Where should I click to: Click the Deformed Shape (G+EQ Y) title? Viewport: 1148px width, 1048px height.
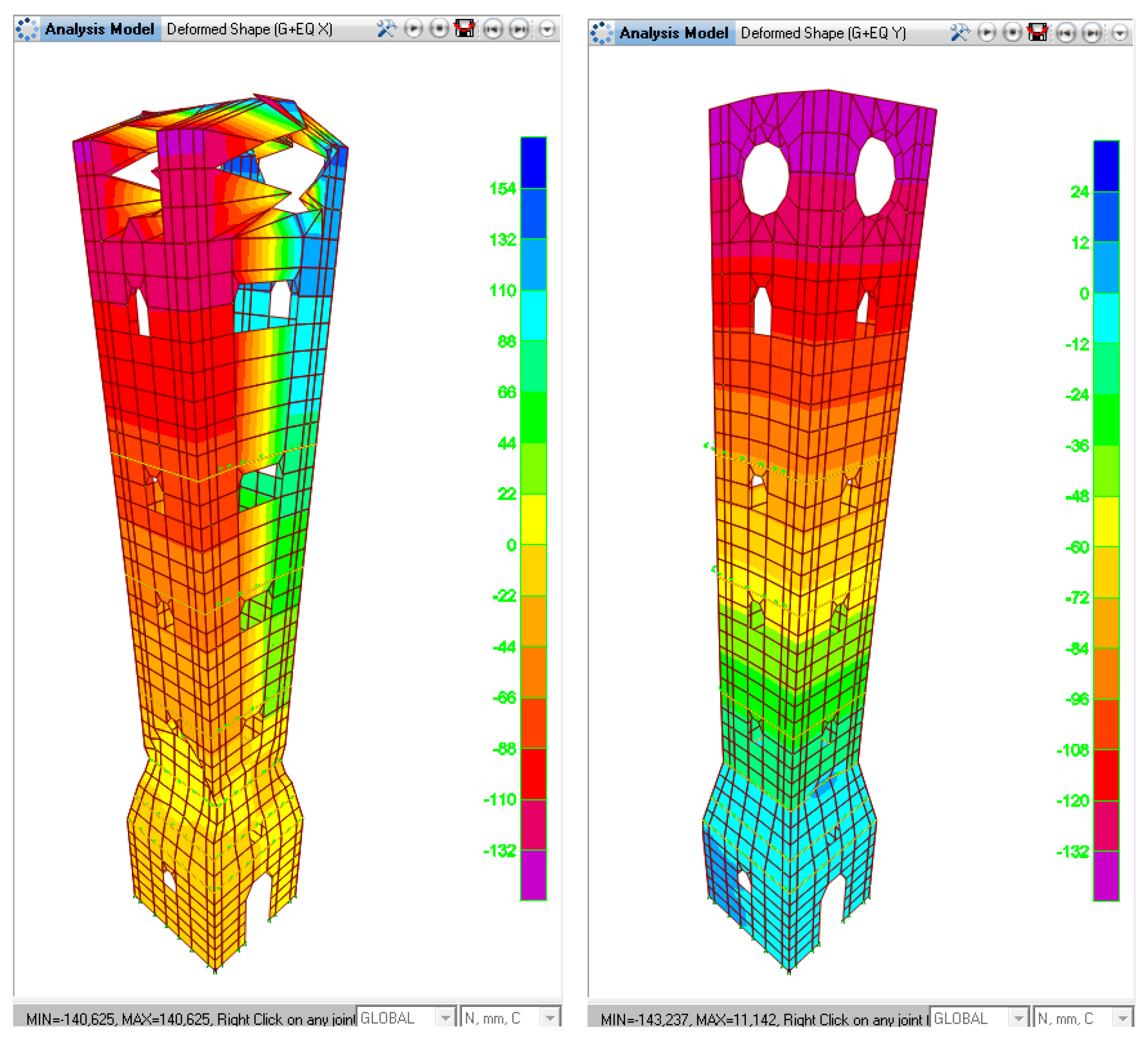[x=823, y=33]
